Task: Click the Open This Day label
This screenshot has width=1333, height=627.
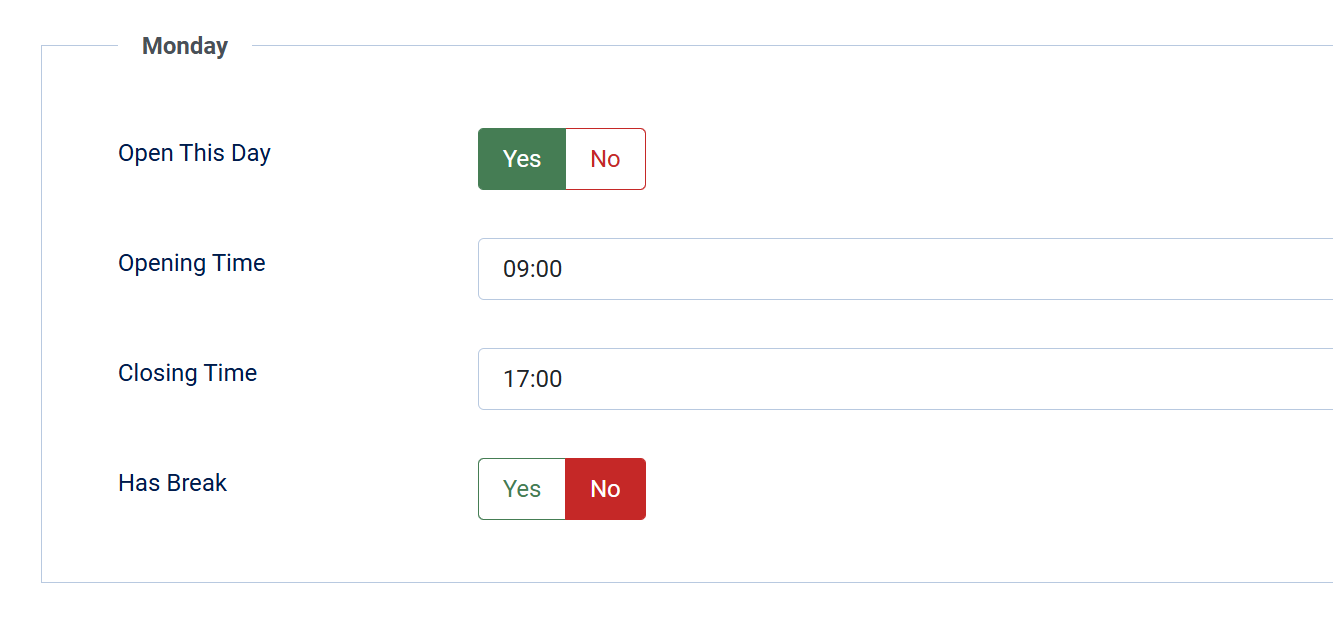Action: (194, 153)
